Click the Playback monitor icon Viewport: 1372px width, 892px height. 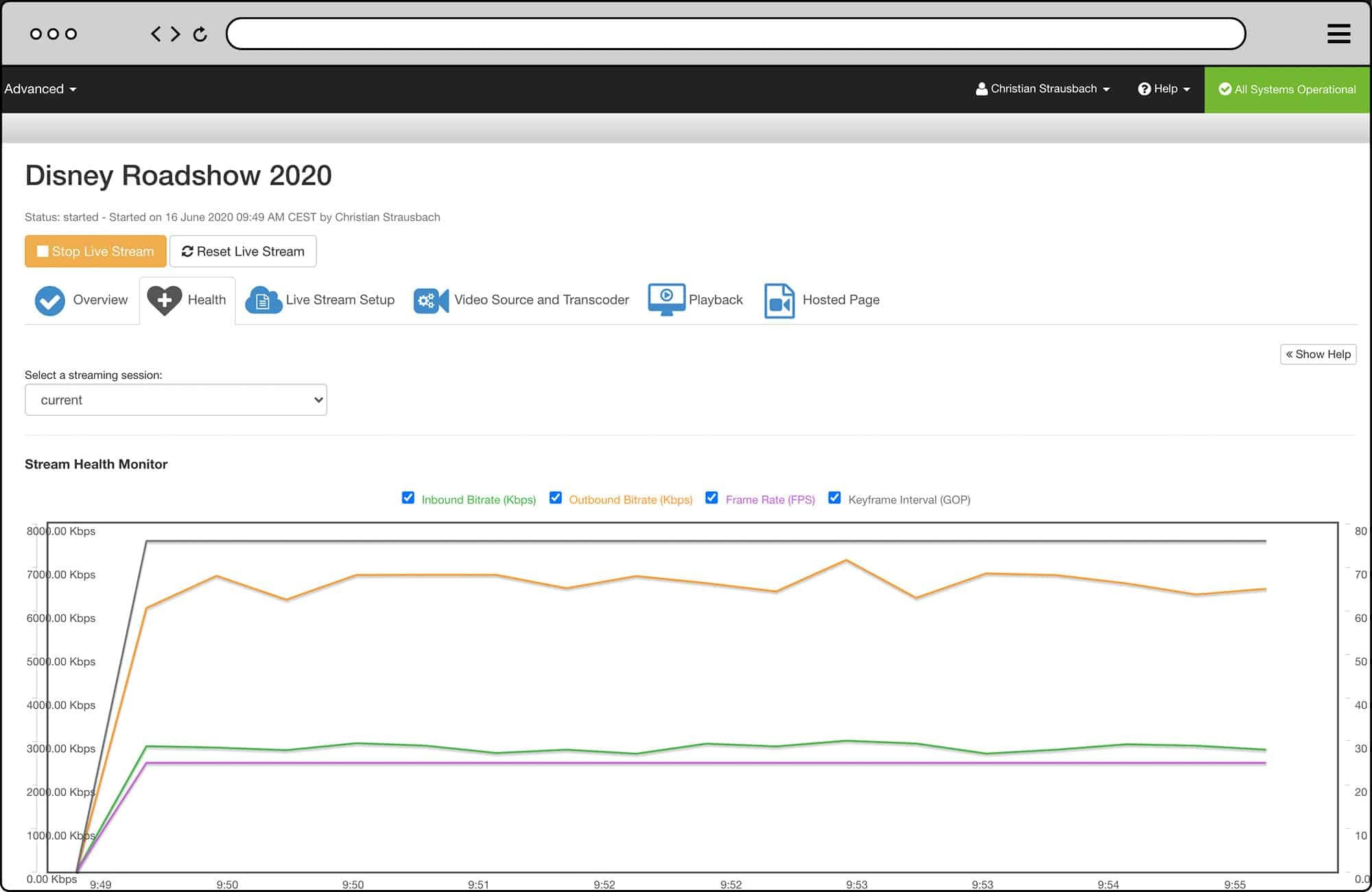click(x=666, y=299)
